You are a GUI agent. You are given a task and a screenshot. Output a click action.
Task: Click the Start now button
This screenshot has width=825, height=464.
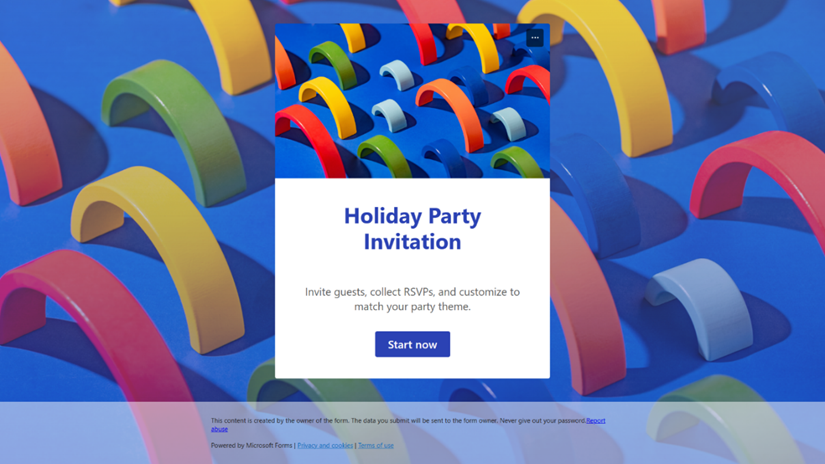pos(412,344)
